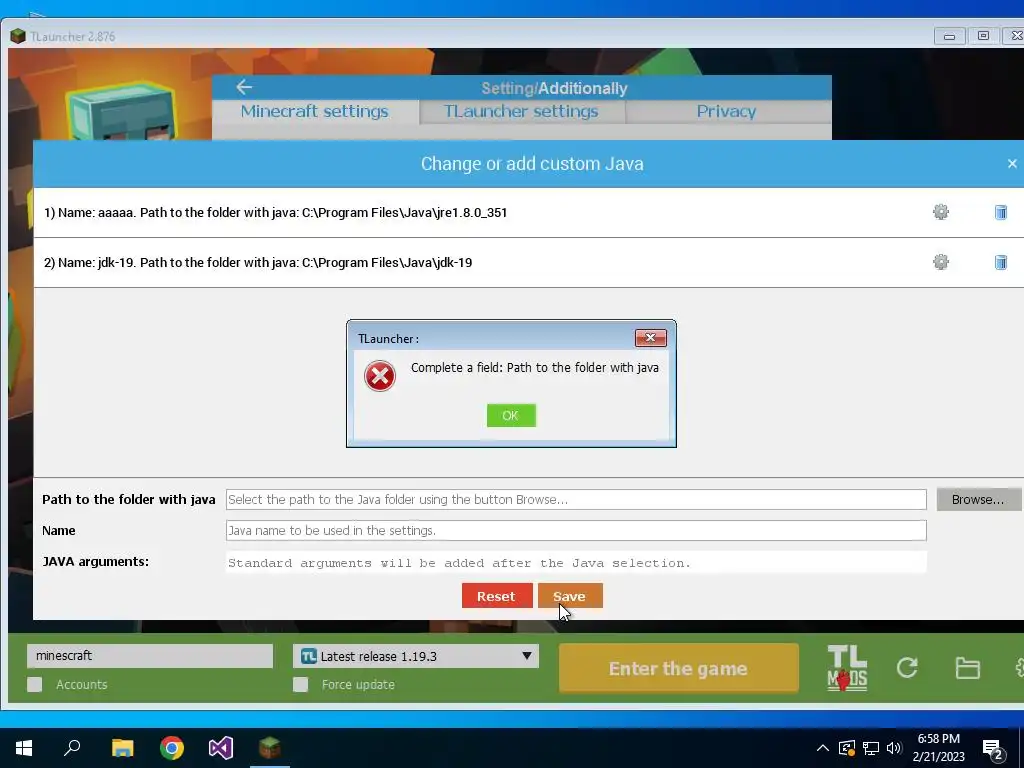The image size is (1024, 768).
Task: Click the JAVA arguments text area
Action: (x=576, y=562)
